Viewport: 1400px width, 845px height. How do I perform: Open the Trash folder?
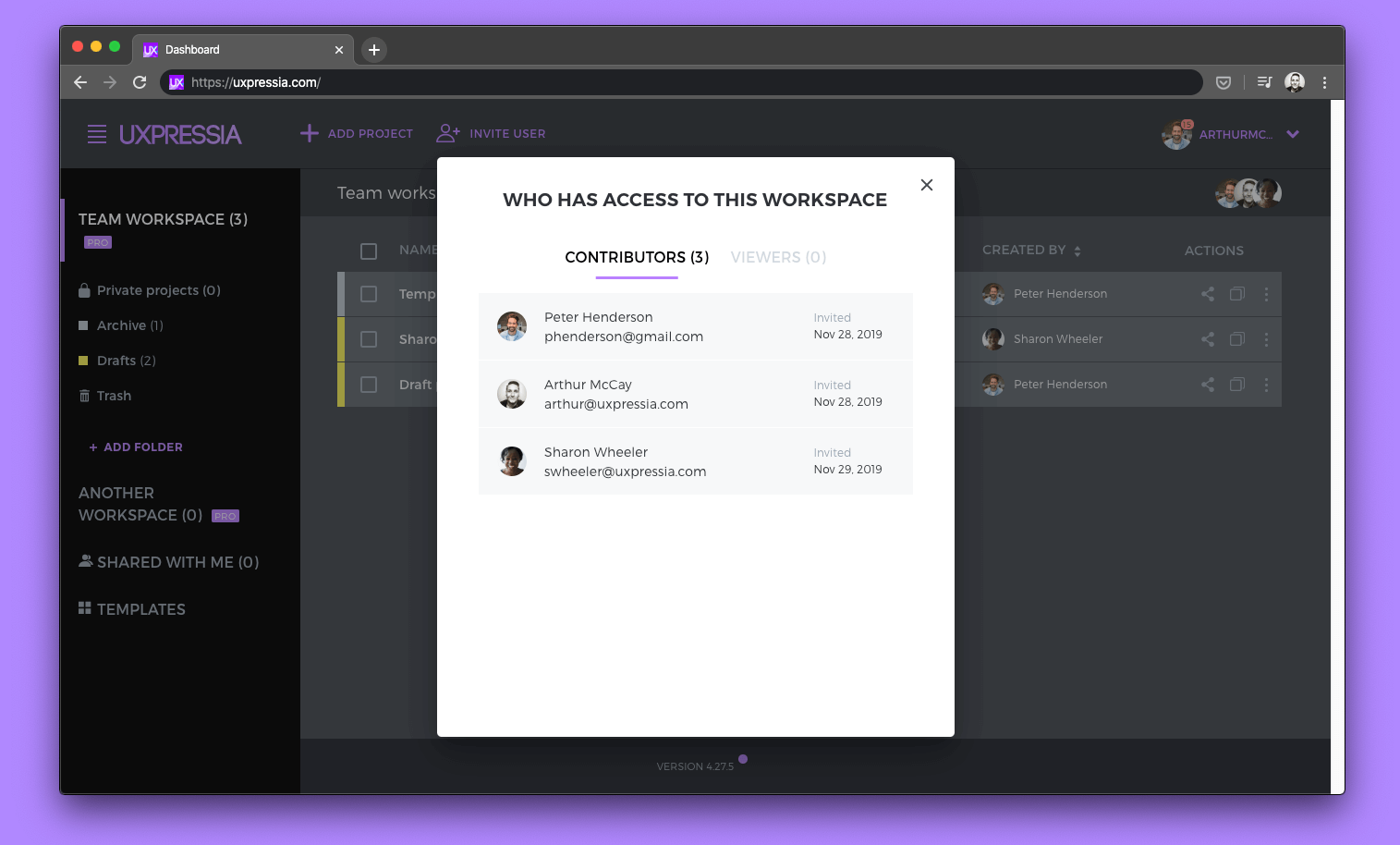114,396
